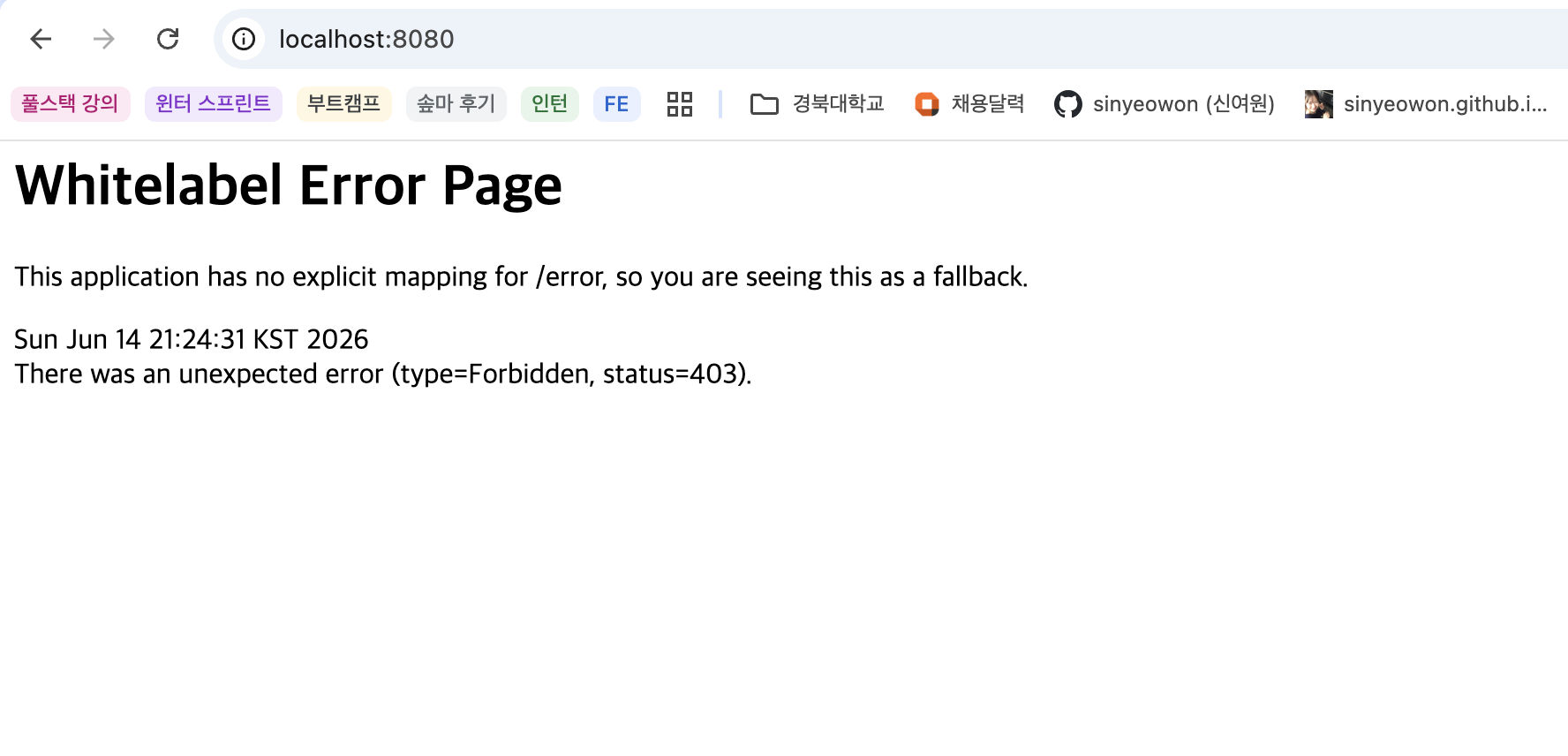Click the timestamp Sun Jun 14 21:24:31 KST 2026
1568x756 pixels.
pyautogui.click(x=192, y=339)
